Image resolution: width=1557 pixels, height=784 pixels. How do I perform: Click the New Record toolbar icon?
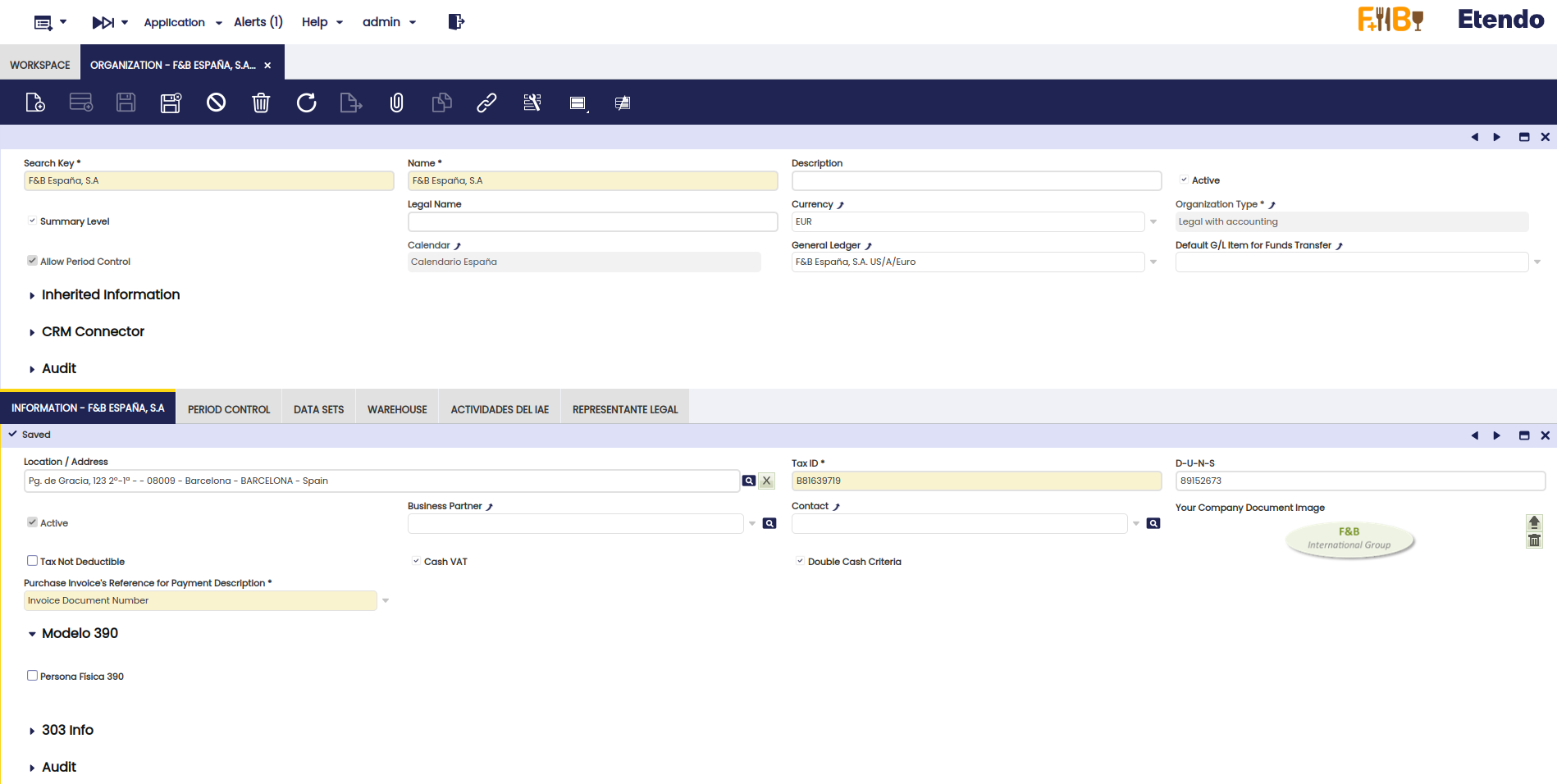tap(35, 103)
